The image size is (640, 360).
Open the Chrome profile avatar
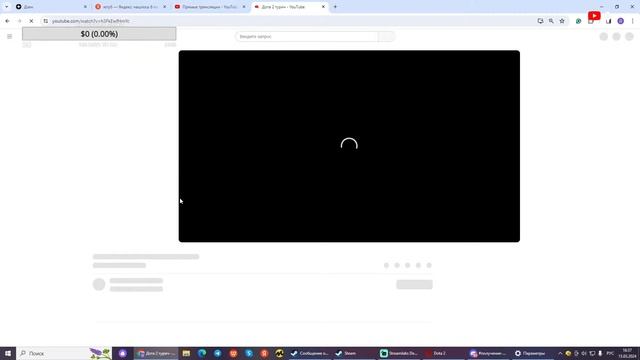coord(620,21)
